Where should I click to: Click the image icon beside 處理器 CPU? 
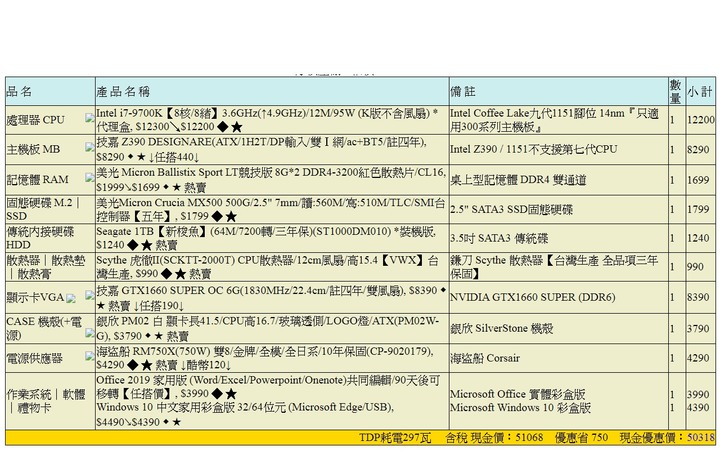click(x=90, y=118)
